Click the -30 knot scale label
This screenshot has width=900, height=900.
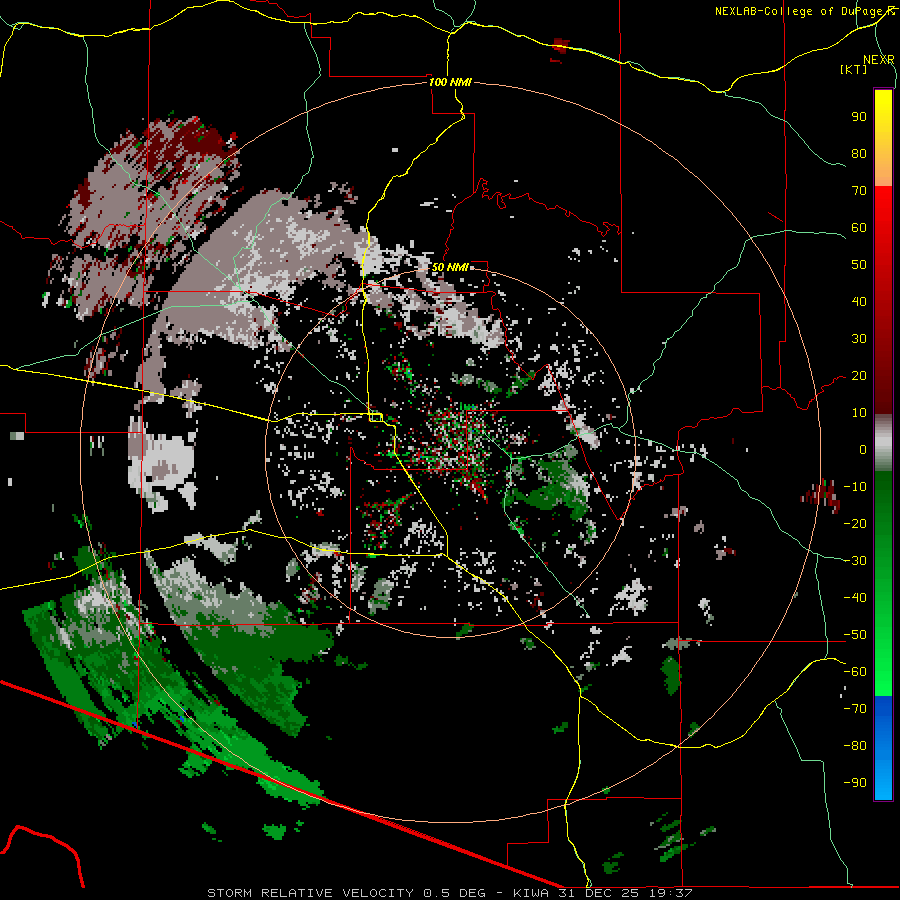(855, 561)
